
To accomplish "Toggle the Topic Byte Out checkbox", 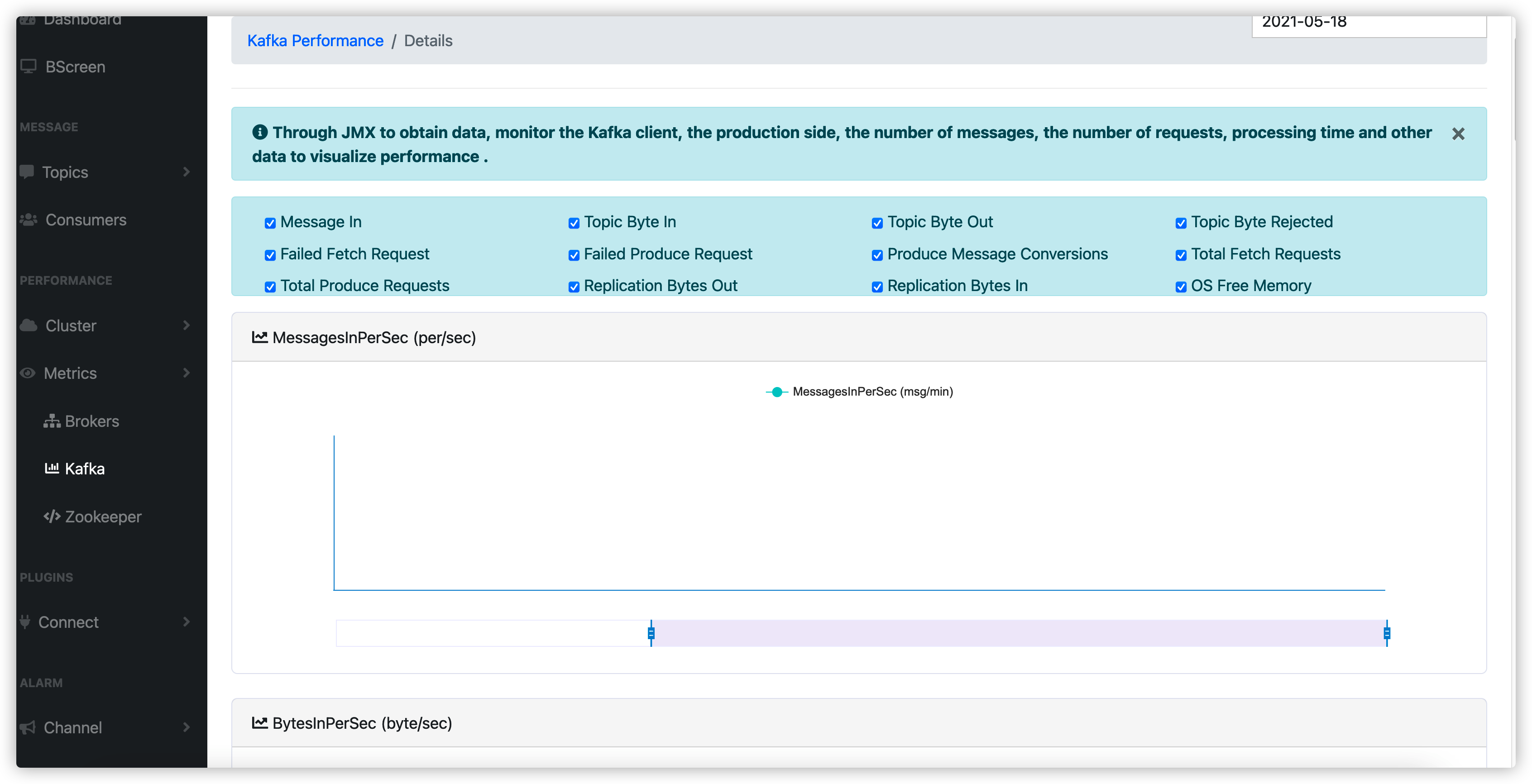I will tap(876, 223).
